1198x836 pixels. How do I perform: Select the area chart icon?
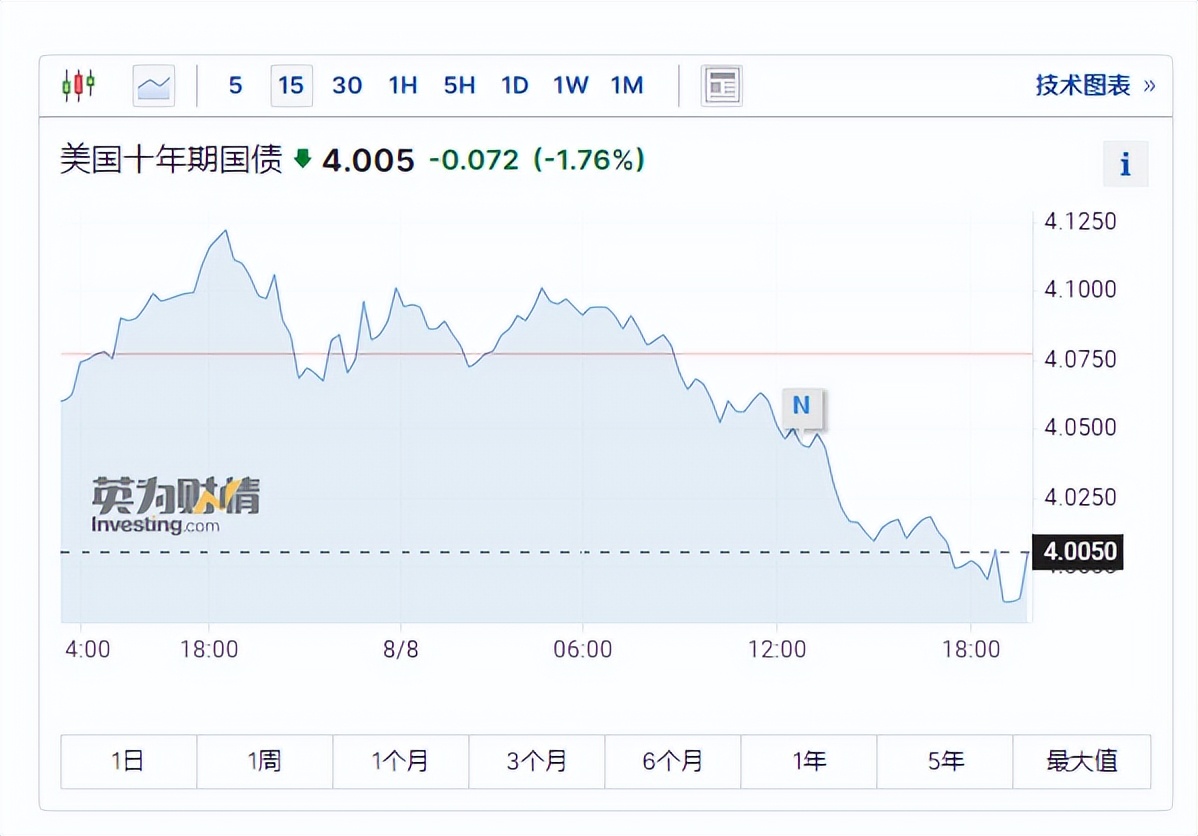(153, 86)
